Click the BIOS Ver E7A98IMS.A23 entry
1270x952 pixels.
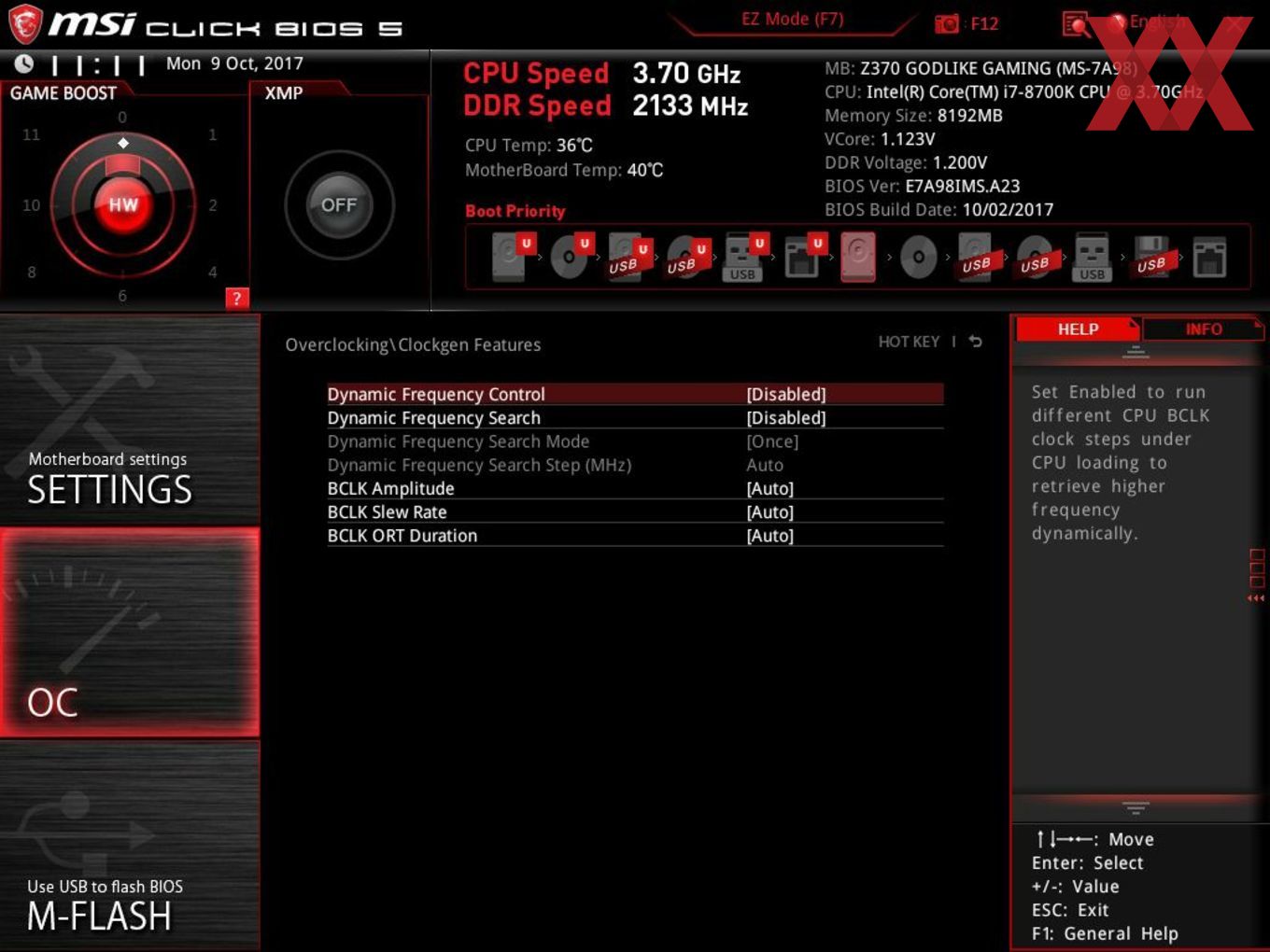click(x=923, y=186)
